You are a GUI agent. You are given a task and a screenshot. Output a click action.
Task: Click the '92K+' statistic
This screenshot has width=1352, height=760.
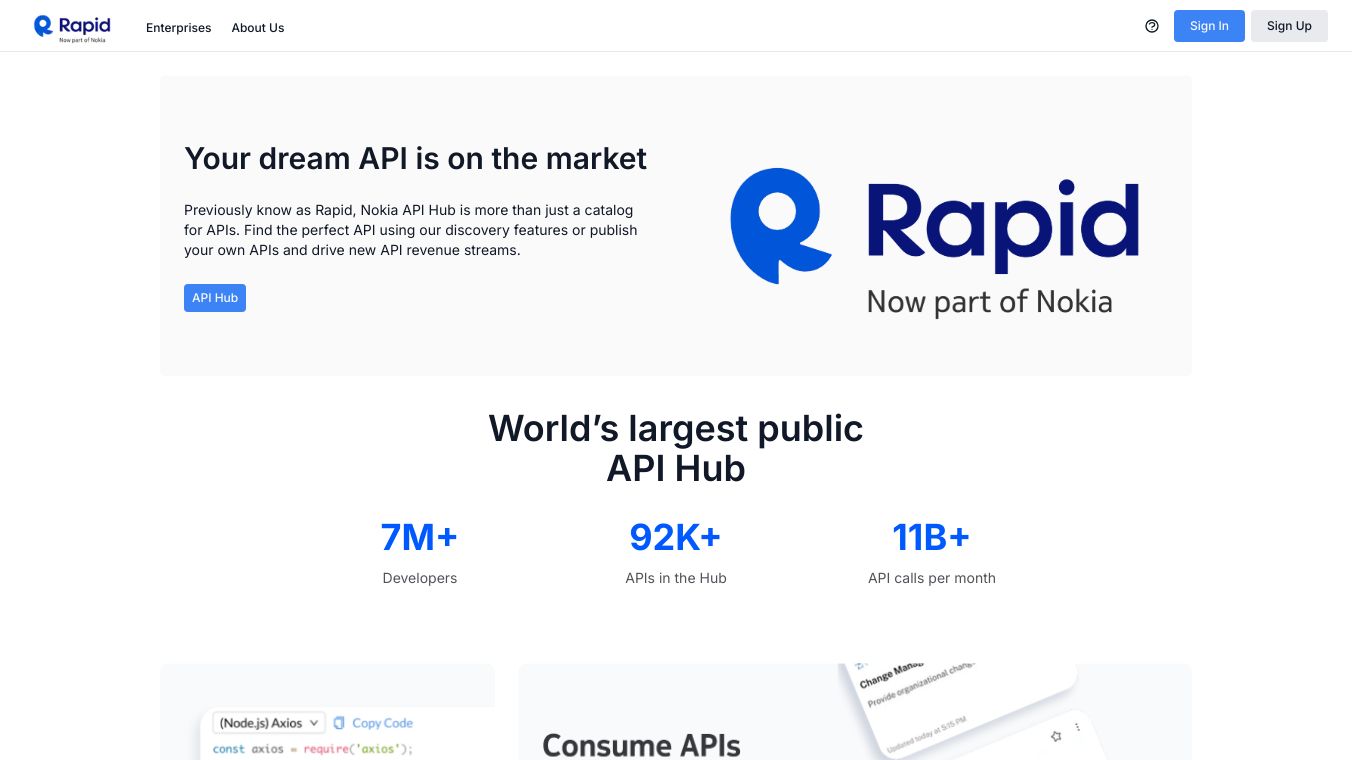[x=675, y=537]
